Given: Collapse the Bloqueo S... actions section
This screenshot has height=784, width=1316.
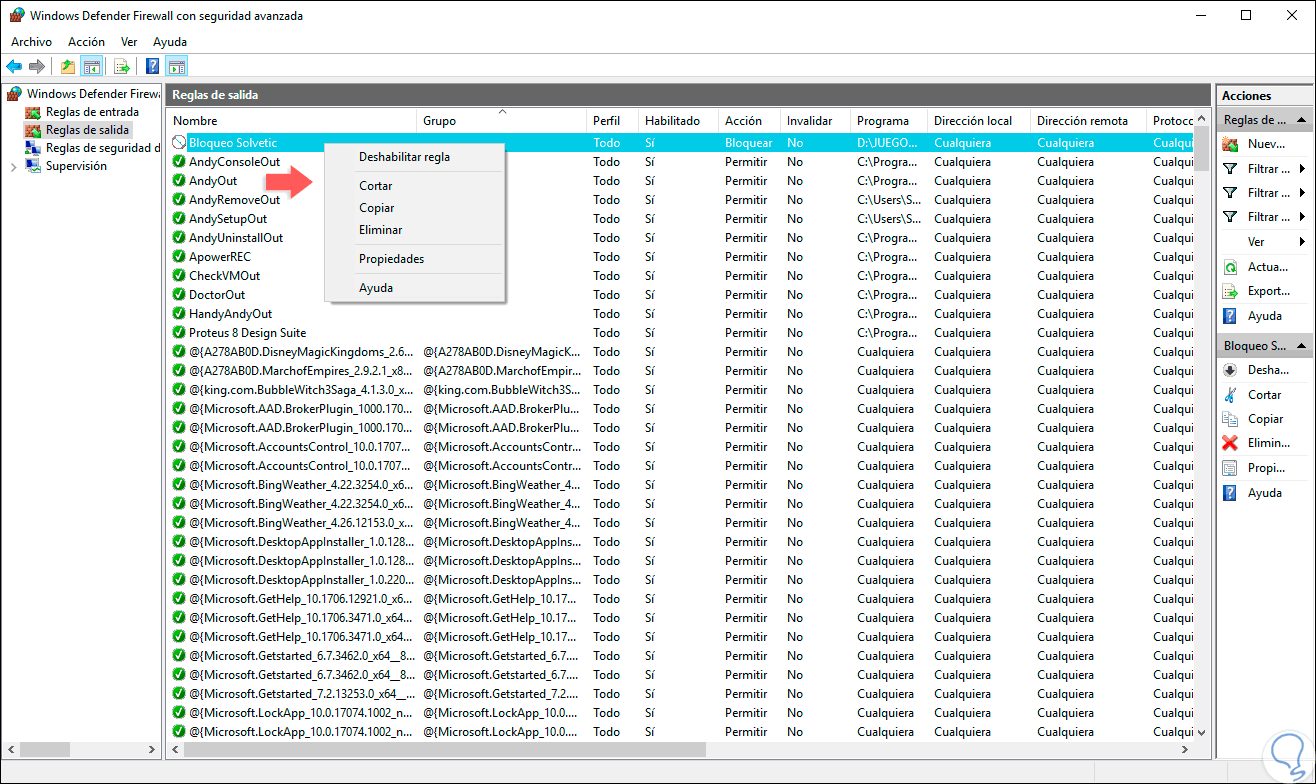Looking at the screenshot, I should click(1302, 346).
